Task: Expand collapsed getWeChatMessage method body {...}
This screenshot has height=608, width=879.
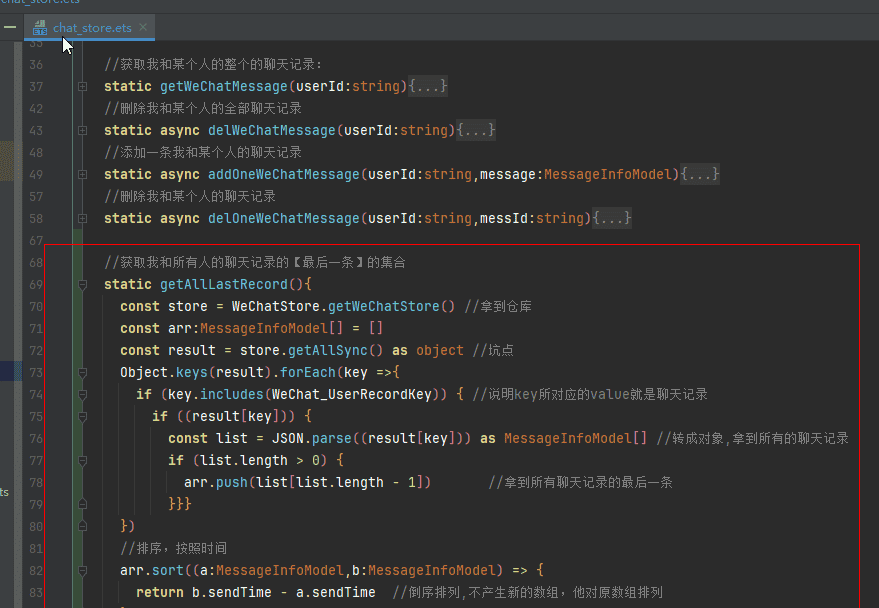Action: coord(430,86)
